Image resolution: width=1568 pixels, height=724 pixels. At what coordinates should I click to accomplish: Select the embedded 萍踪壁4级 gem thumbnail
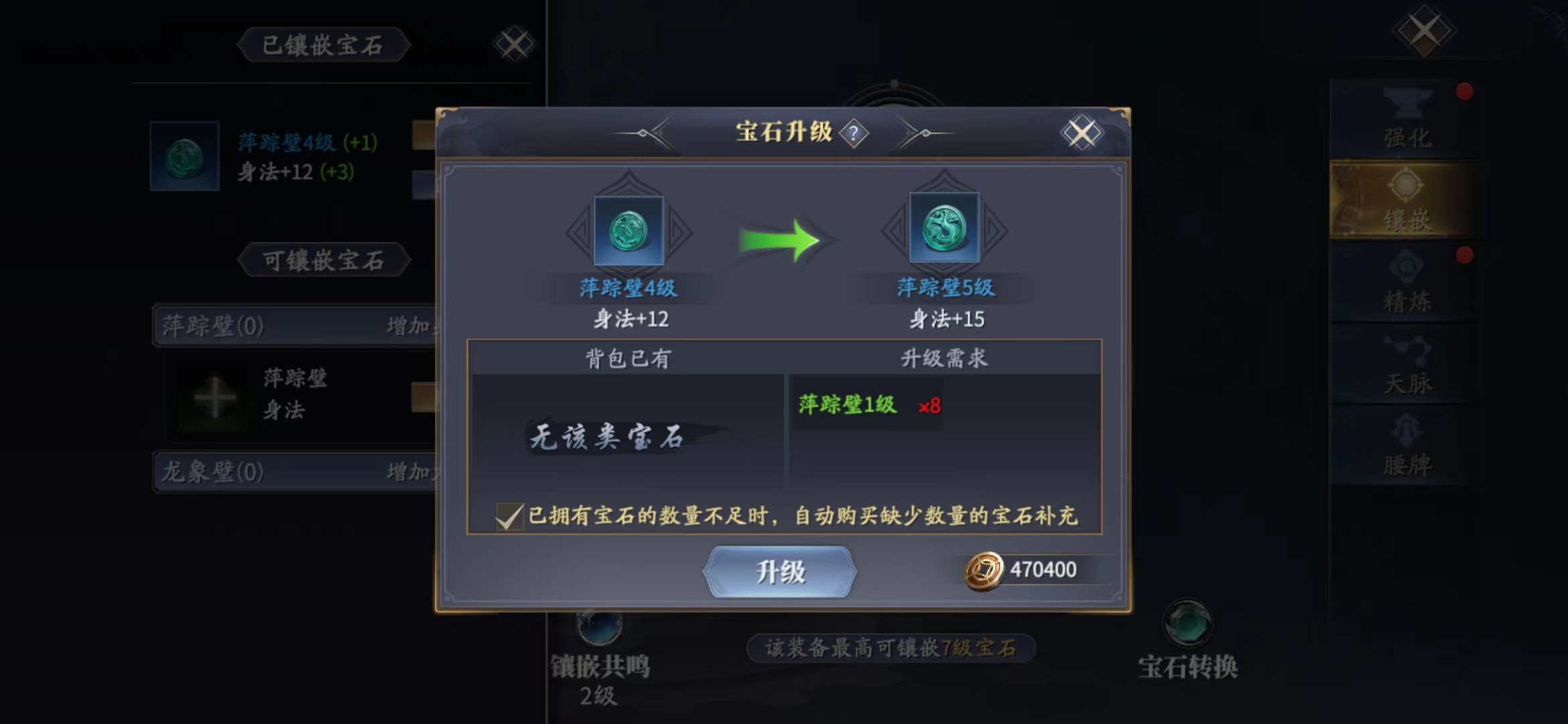tap(185, 156)
